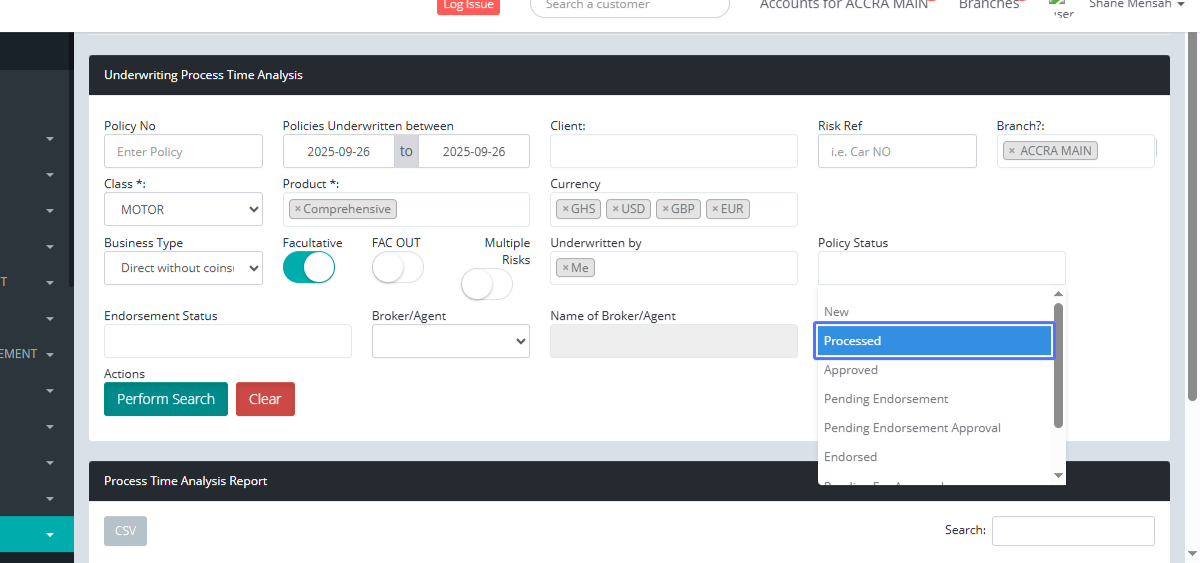The height and width of the screenshot is (563, 1200).
Task: Remove the USD currency tag
Action: click(x=615, y=209)
